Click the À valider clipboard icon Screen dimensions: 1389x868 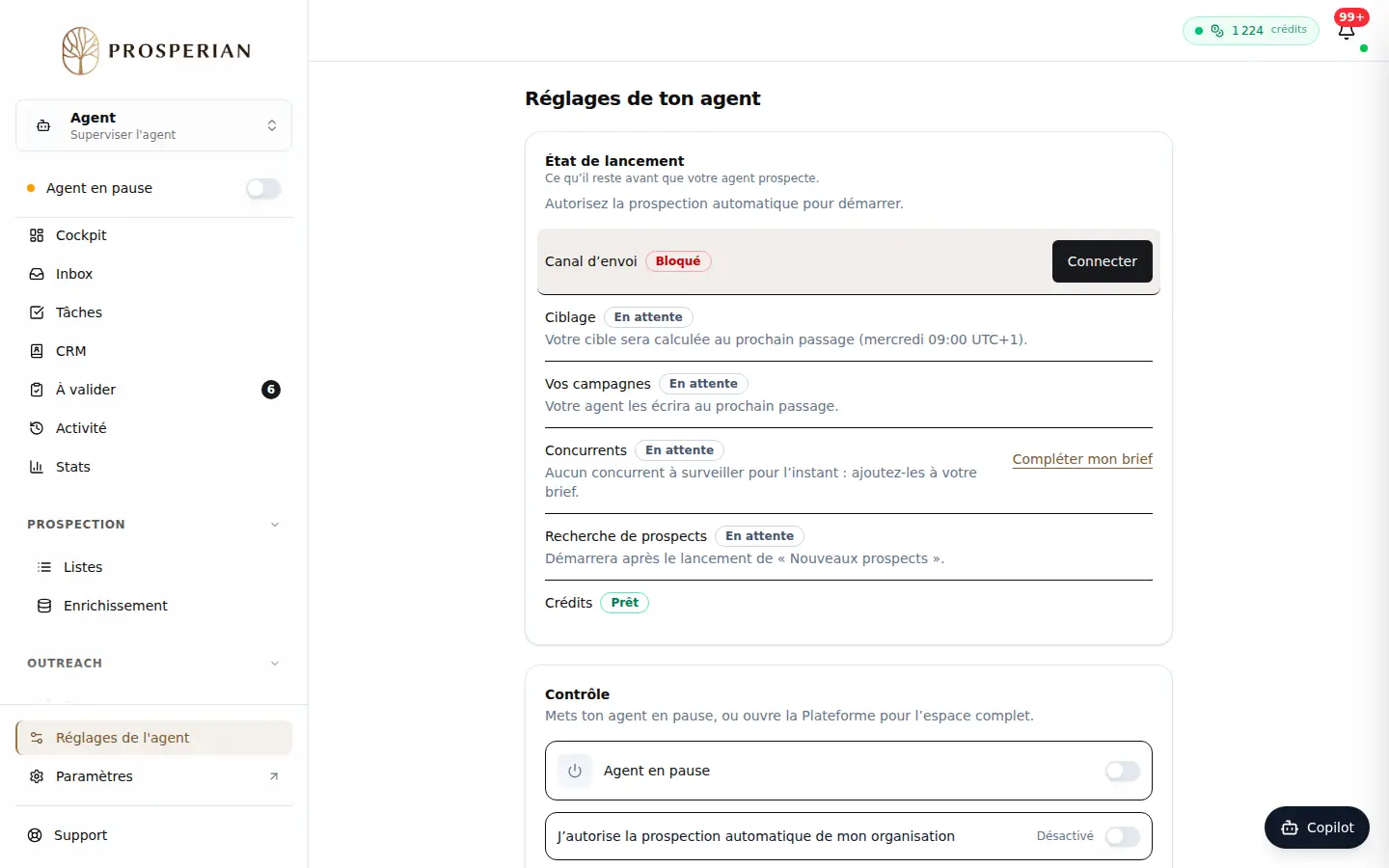(x=37, y=390)
